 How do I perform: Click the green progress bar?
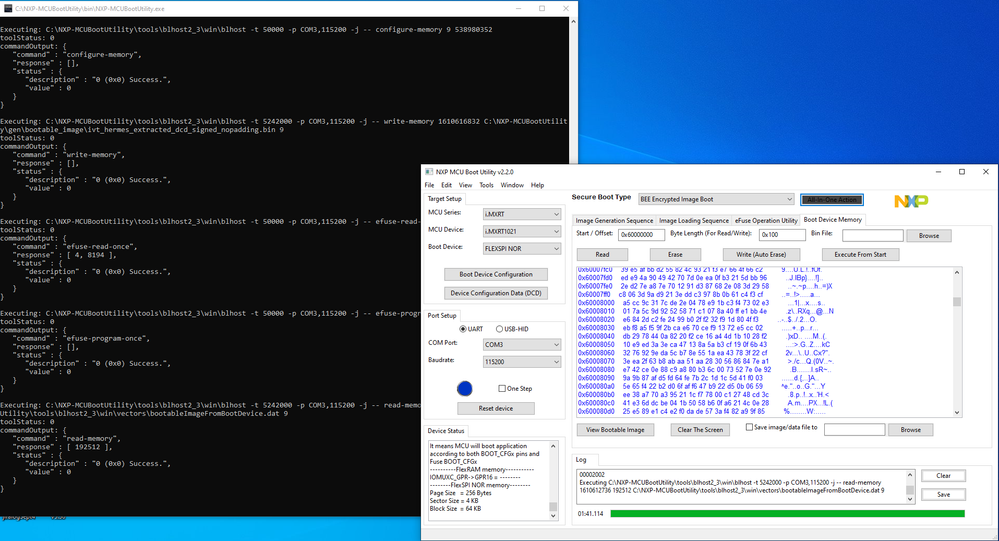(787, 514)
